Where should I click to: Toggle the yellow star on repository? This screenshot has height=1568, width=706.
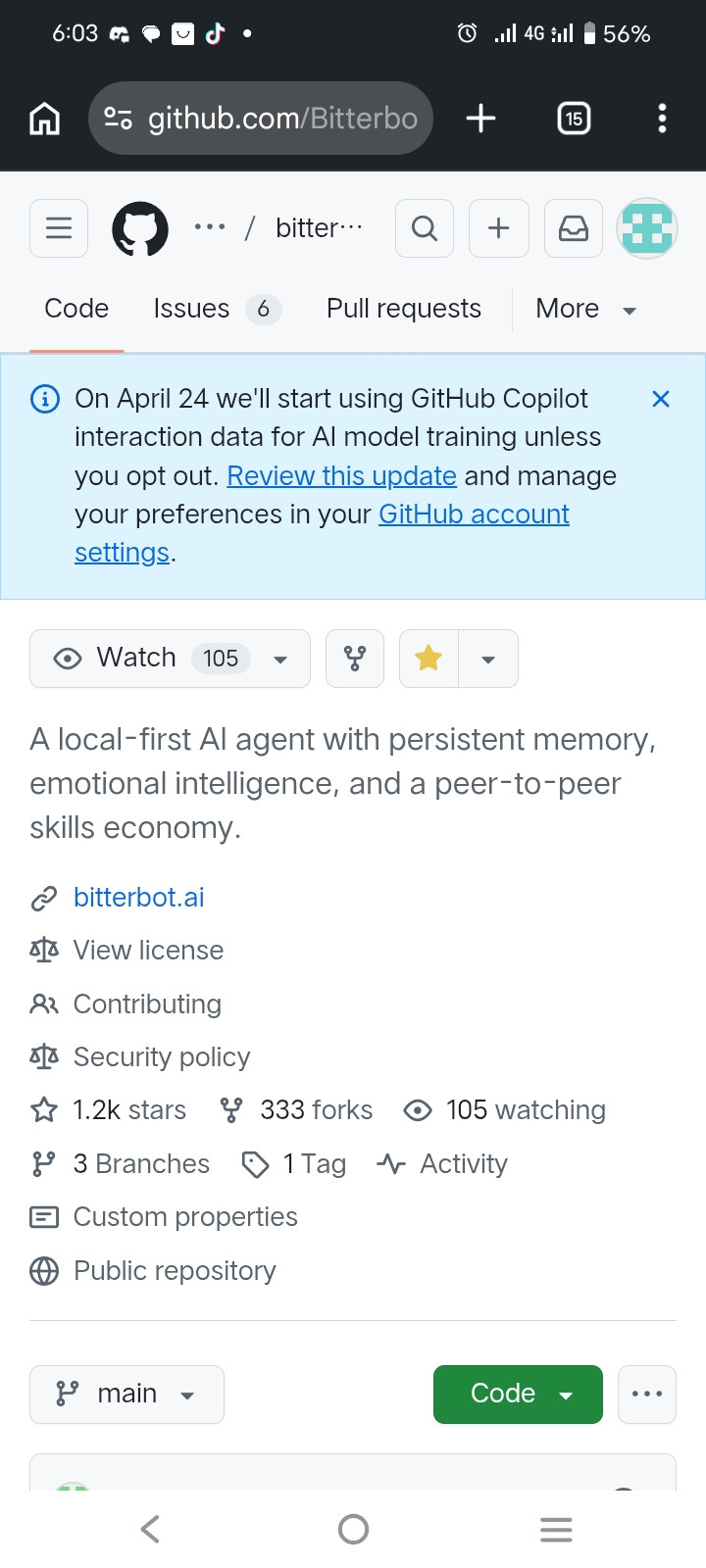[429, 659]
